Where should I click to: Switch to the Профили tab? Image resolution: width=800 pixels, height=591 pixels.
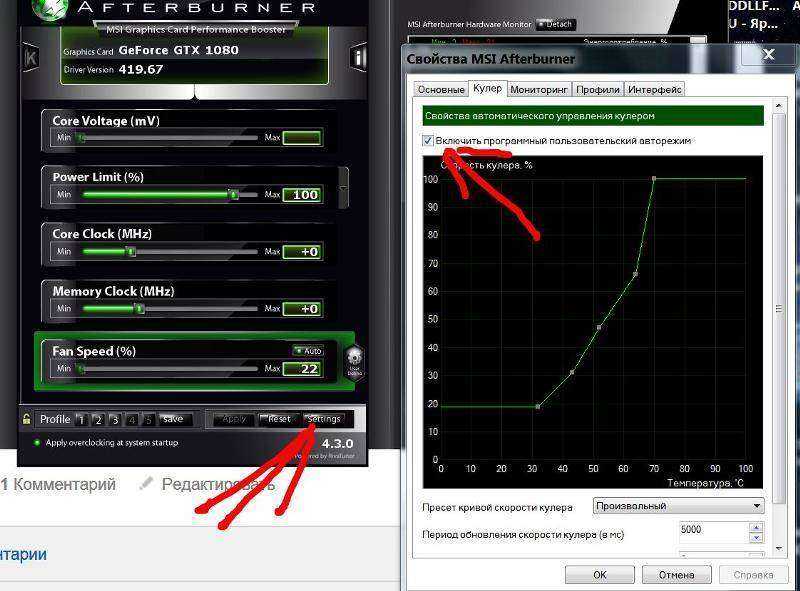pos(597,89)
